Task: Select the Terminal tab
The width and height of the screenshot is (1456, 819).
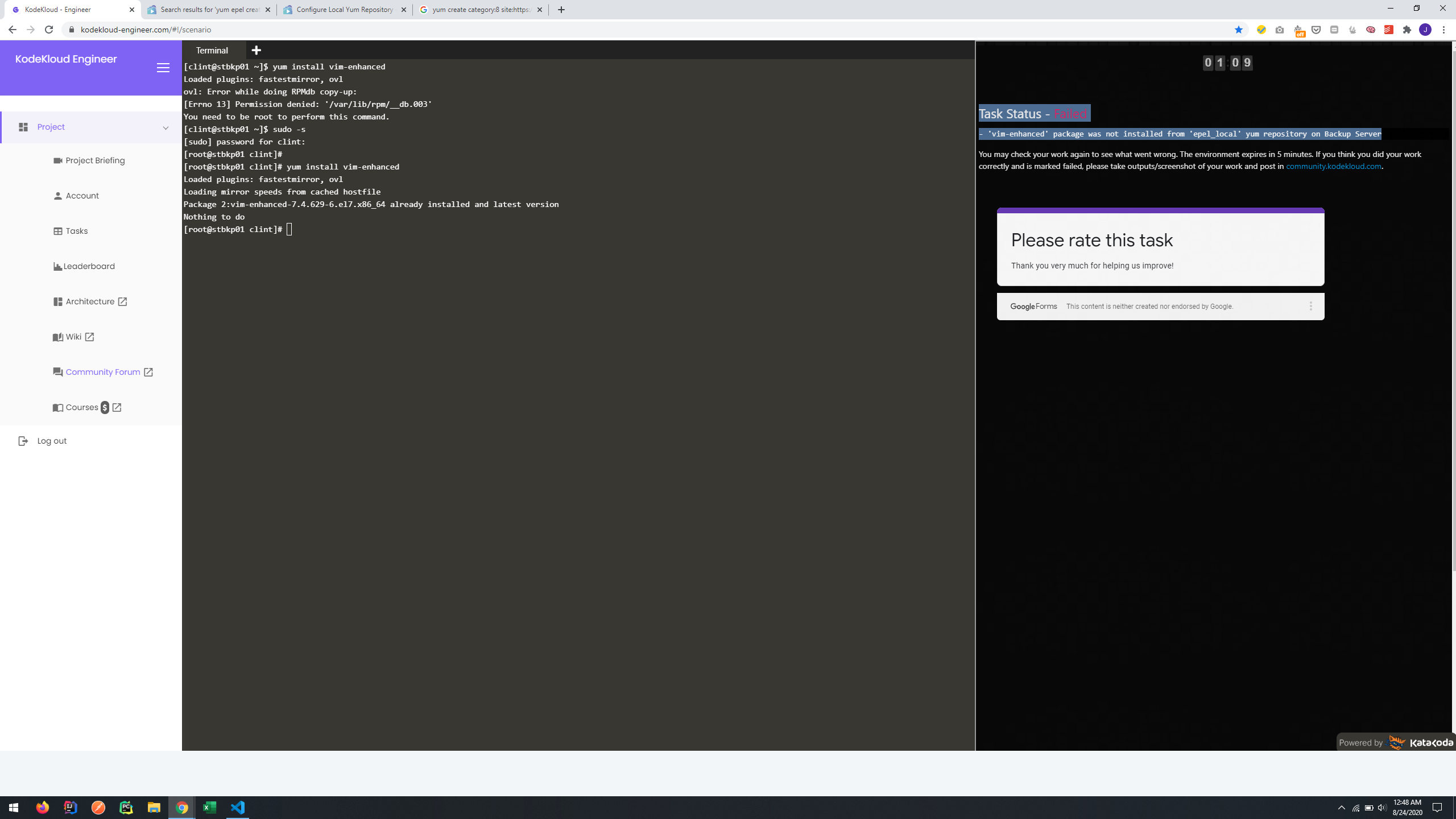Action: (x=212, y=50)
